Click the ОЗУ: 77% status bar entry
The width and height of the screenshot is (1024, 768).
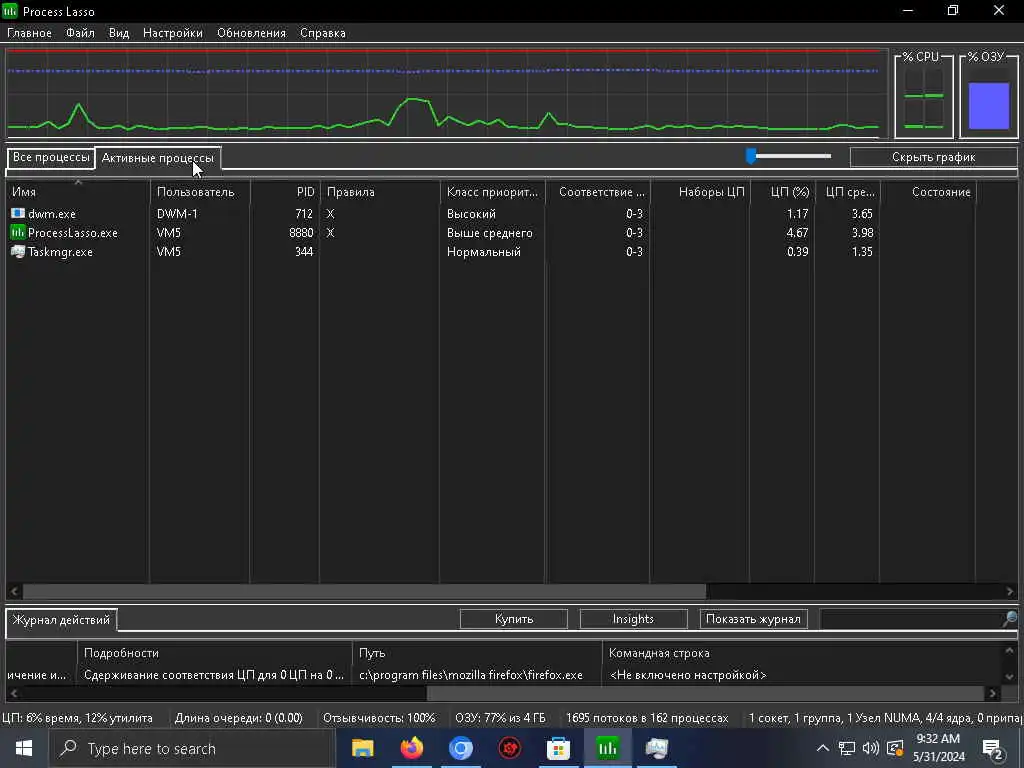pos(500,718)
